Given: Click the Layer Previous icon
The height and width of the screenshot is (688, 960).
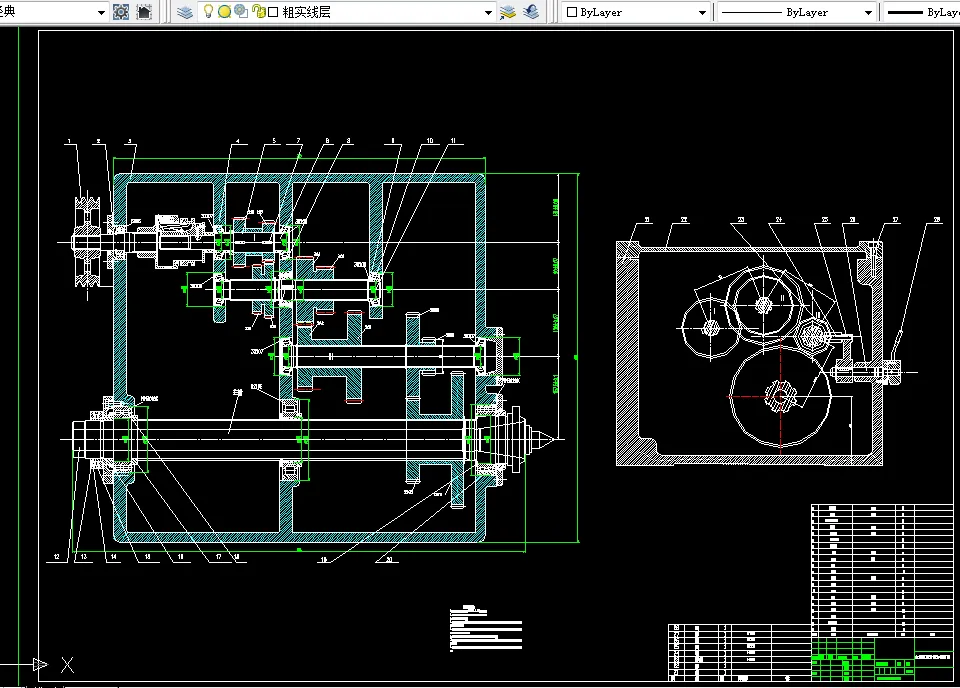Looking at the screenshot, I should pyautogui.click(x=530, y=12).
